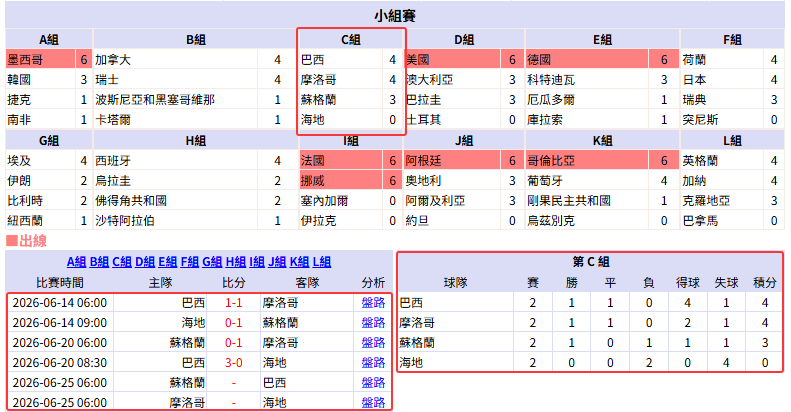
Task: Click 厄瓜多爾 in E組
Action: tap(551, 100)
